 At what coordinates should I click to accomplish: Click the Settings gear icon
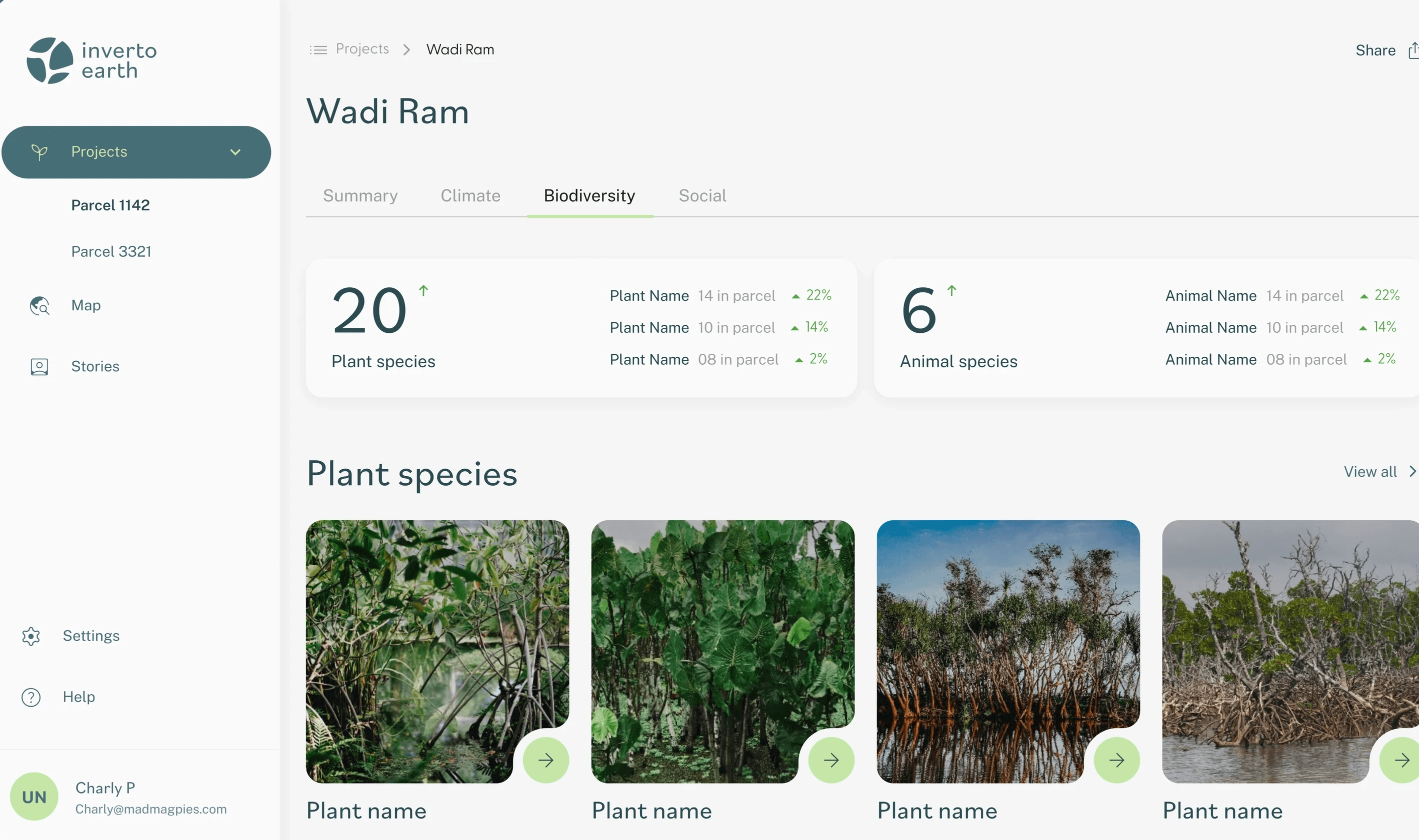point(31,636)
